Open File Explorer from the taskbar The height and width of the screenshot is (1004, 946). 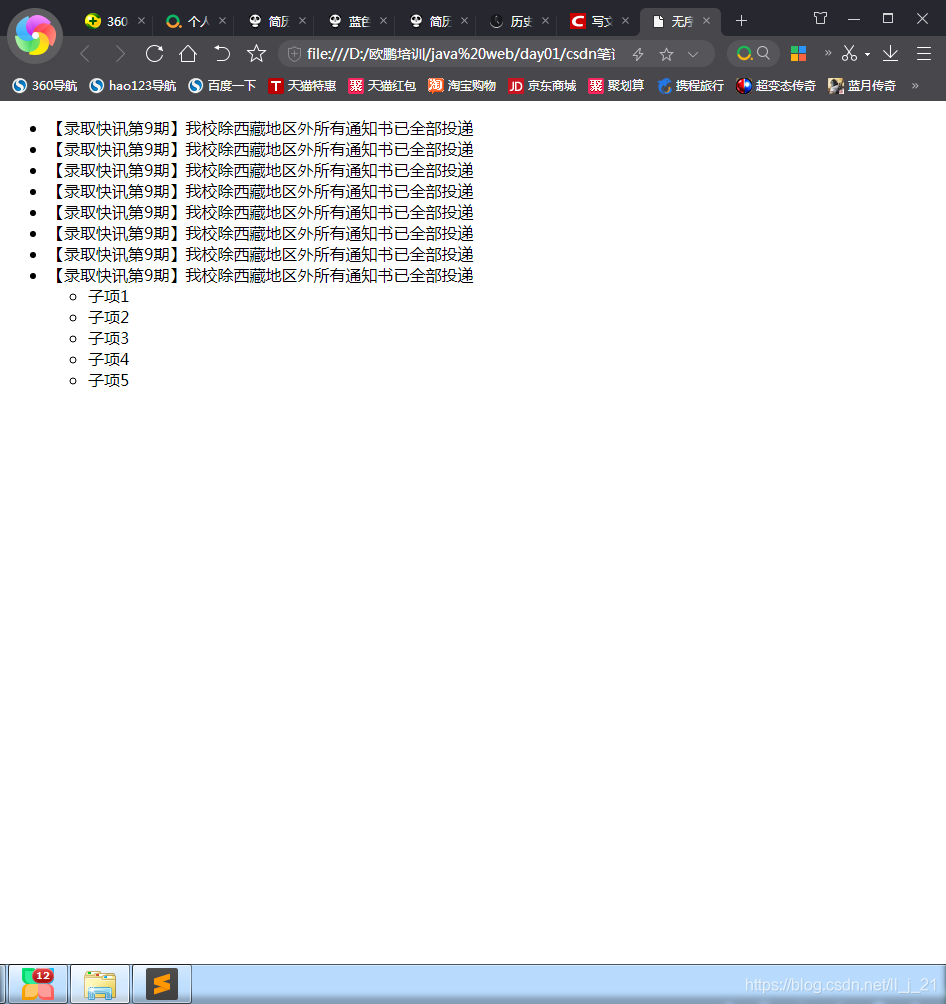(100, 984)
